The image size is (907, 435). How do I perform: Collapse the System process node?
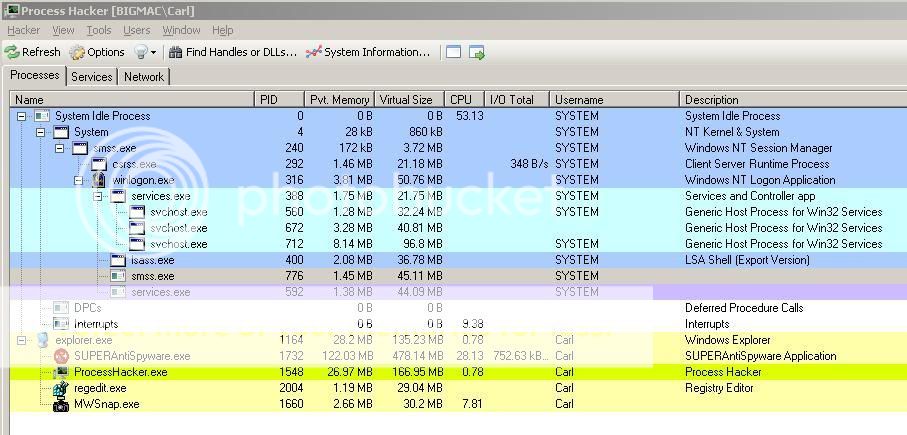tap(40, 132)
